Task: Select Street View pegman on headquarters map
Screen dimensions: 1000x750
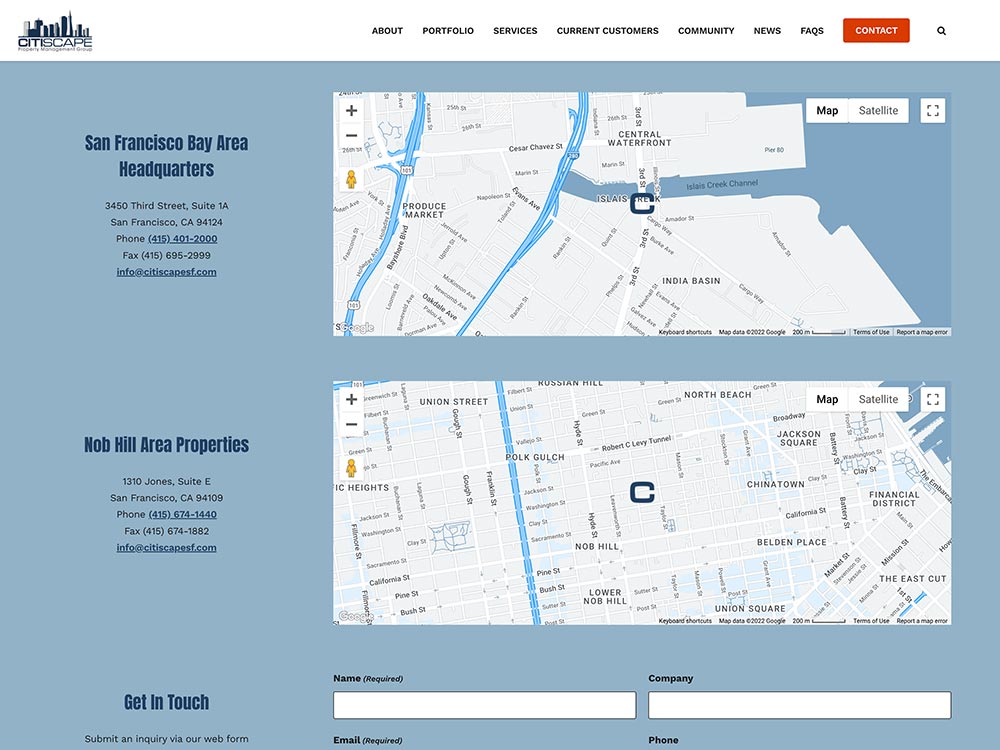Action: click(351, 179)
